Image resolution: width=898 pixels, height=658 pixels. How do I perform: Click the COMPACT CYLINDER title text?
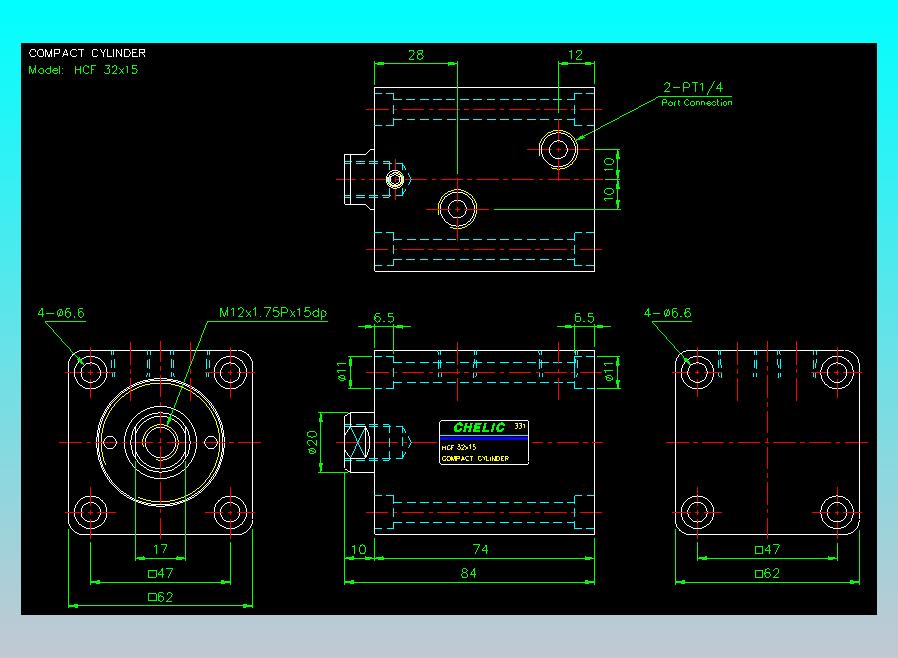[x=87, y=53]
